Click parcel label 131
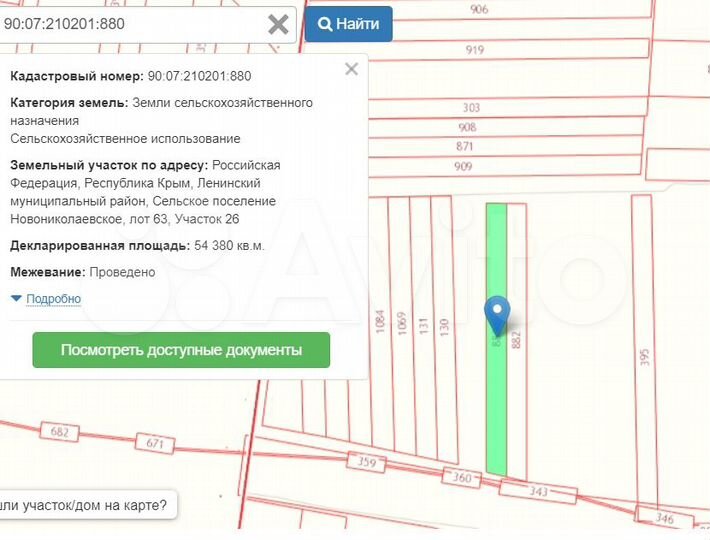710x540 pixels. click(x=423, y=326)
